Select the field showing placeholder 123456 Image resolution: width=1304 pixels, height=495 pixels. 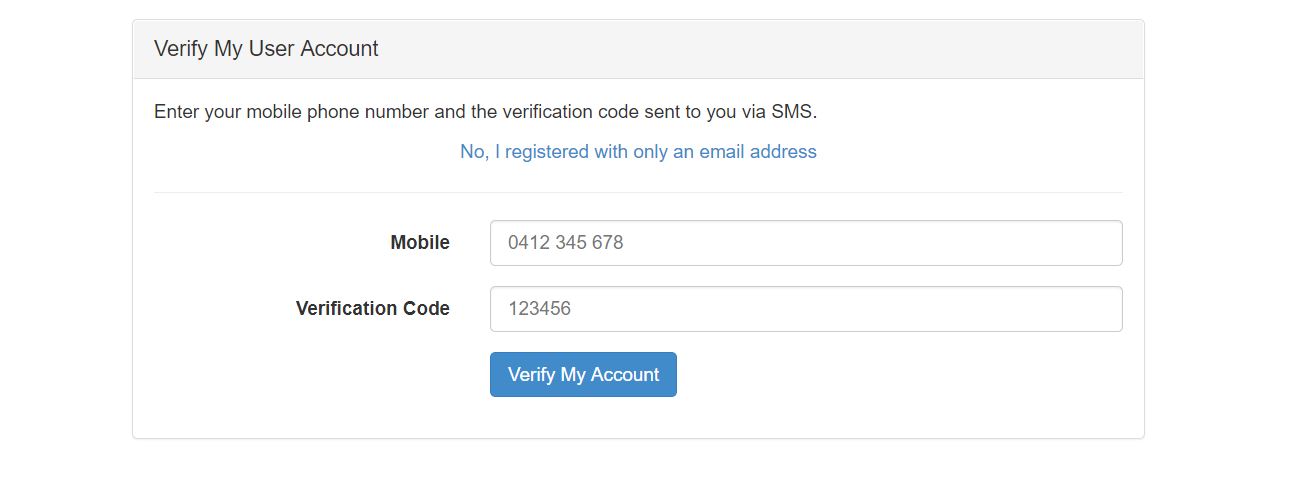tap(805, 309)
